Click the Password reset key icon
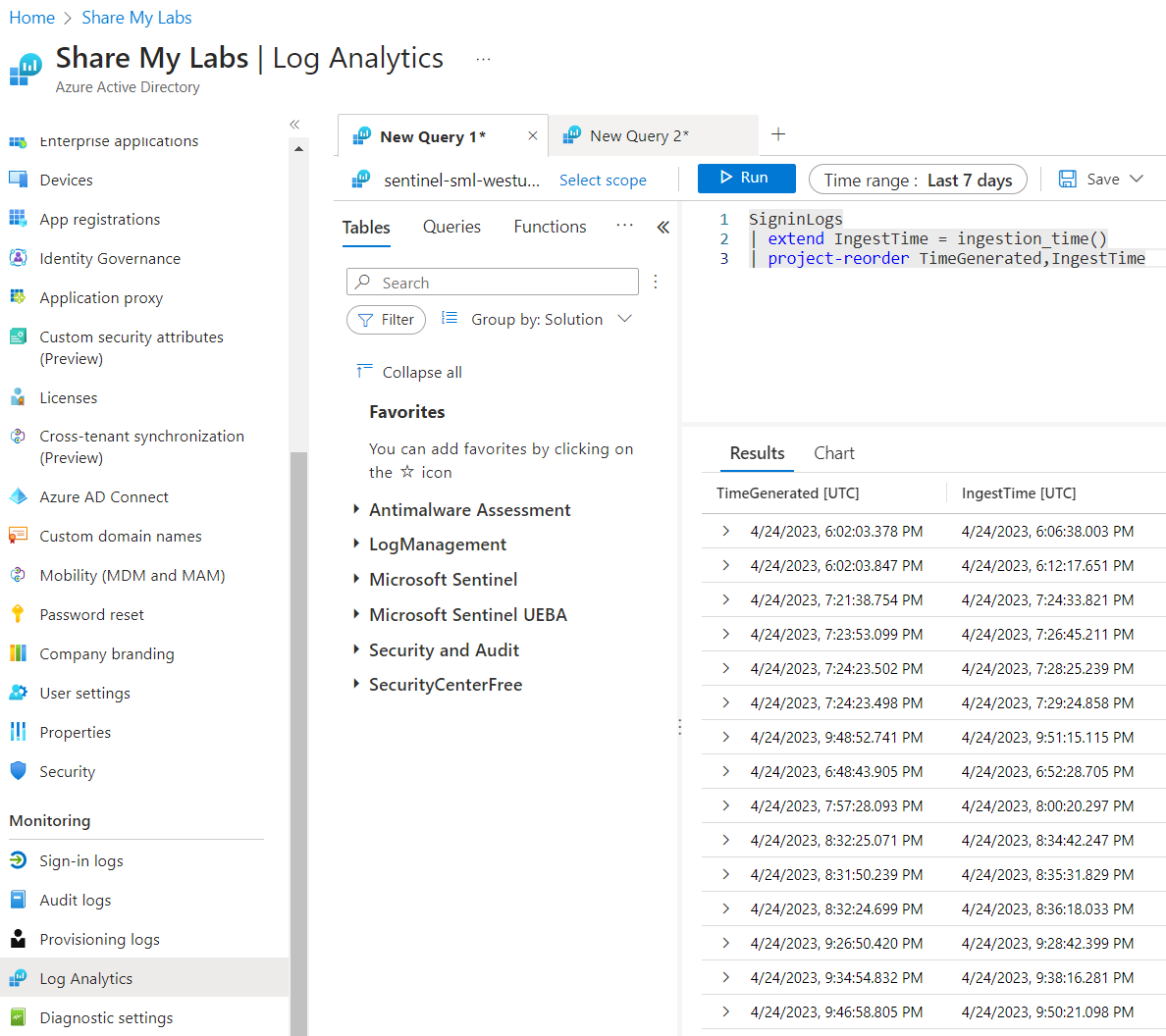1166x1036 pixels. [x=18, y=614]
